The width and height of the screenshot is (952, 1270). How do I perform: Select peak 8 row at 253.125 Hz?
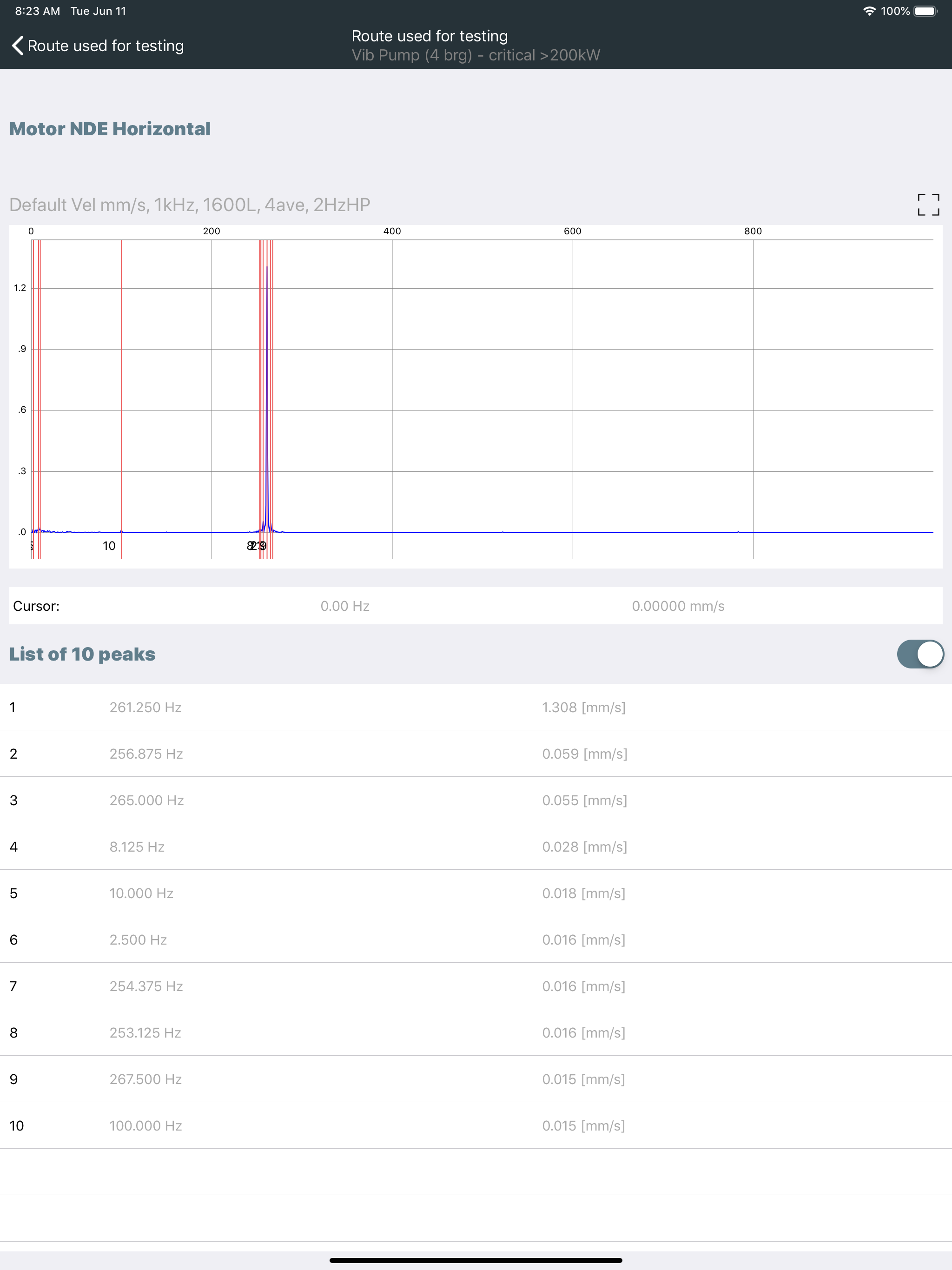[476, 1033]
